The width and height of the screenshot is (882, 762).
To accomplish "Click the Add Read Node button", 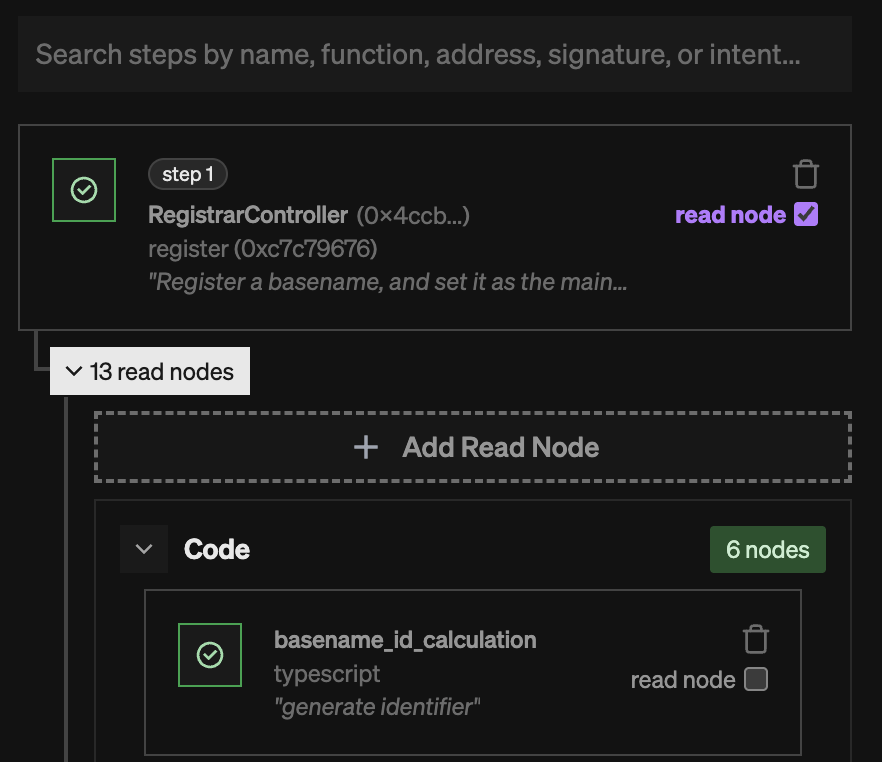I will click(x=470, y=447).
